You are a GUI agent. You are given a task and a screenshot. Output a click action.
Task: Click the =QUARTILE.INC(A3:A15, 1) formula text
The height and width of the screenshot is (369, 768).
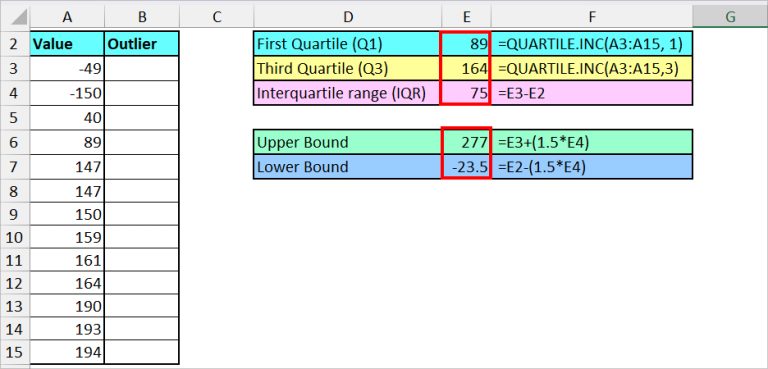click(590, 45)
